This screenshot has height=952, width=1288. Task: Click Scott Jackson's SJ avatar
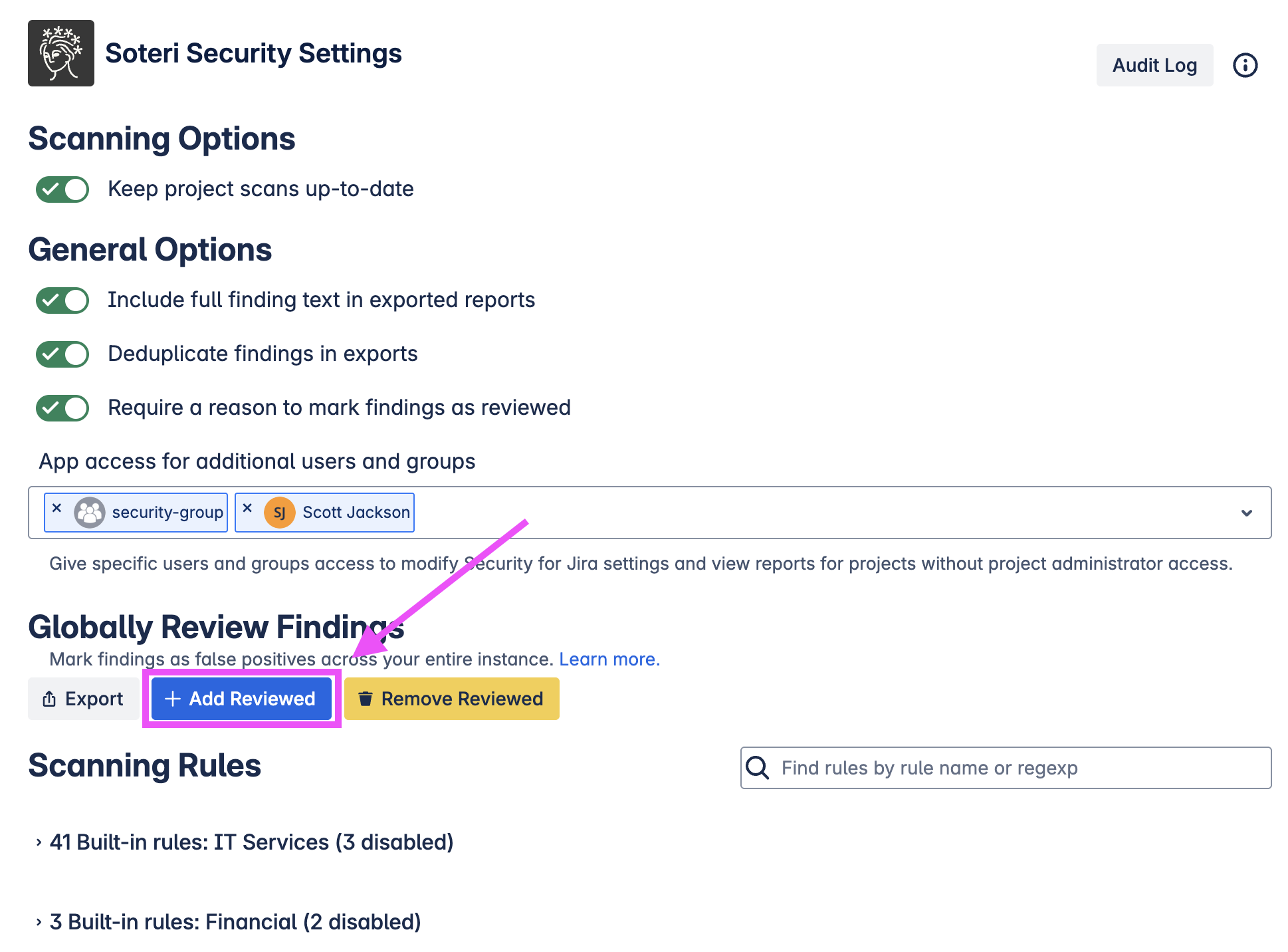(280, 513)
